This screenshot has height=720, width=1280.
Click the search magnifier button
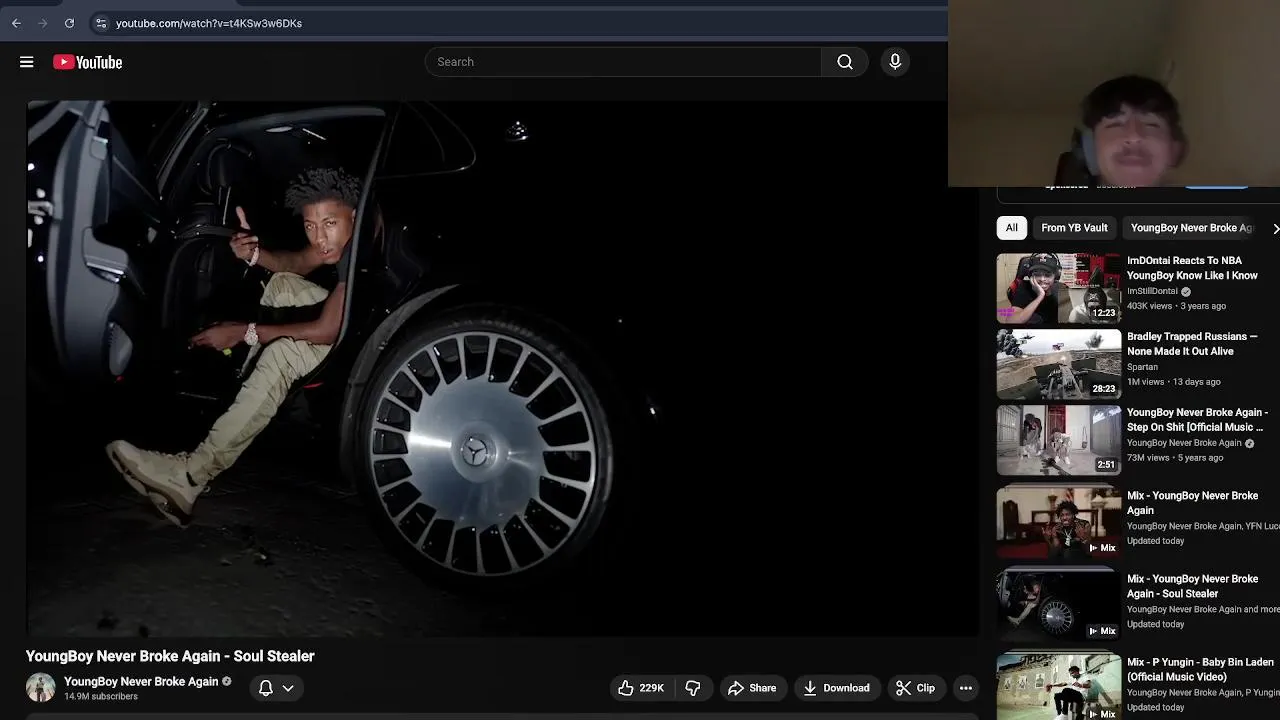845,62
